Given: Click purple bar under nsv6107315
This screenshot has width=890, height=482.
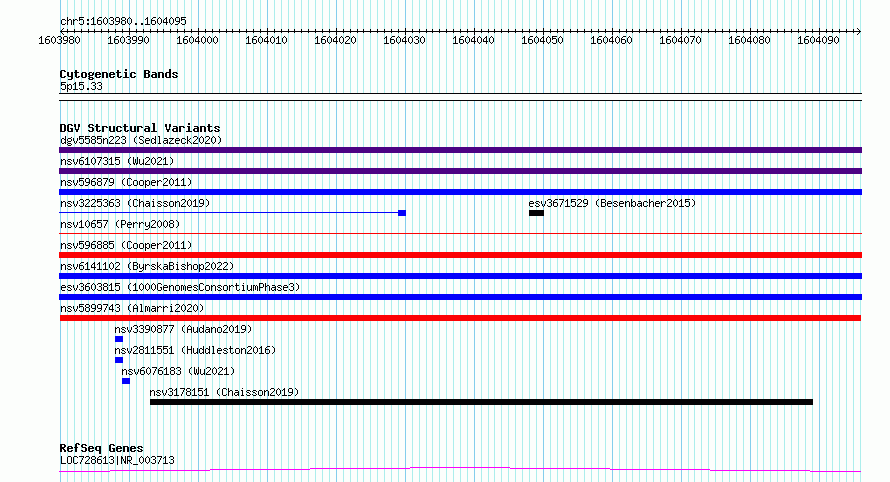Looking at the screenshot, I should [x=460, y=171].
